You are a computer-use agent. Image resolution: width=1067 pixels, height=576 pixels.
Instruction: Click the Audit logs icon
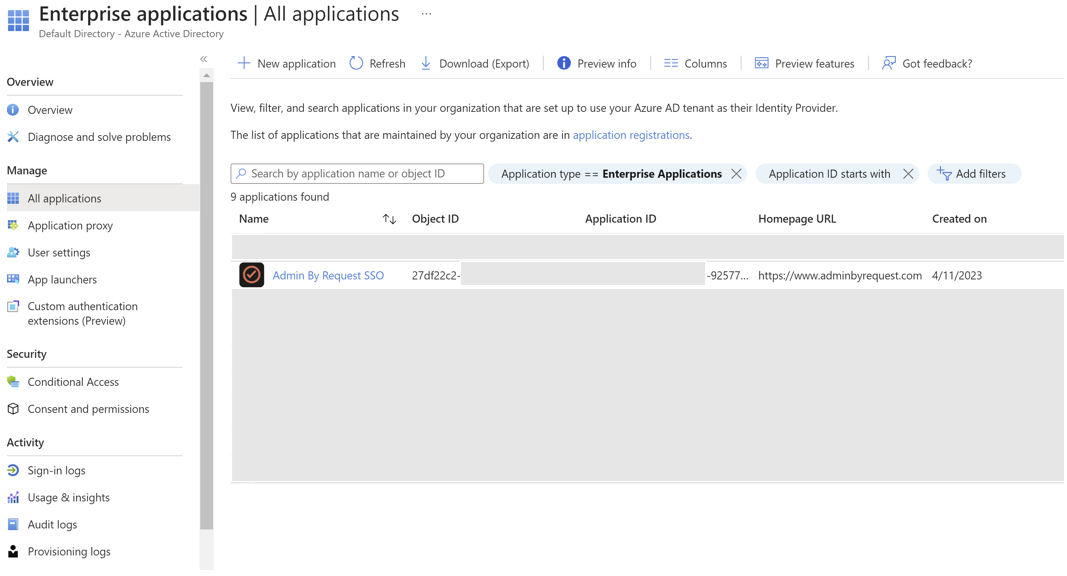click(x=13, y=524)
